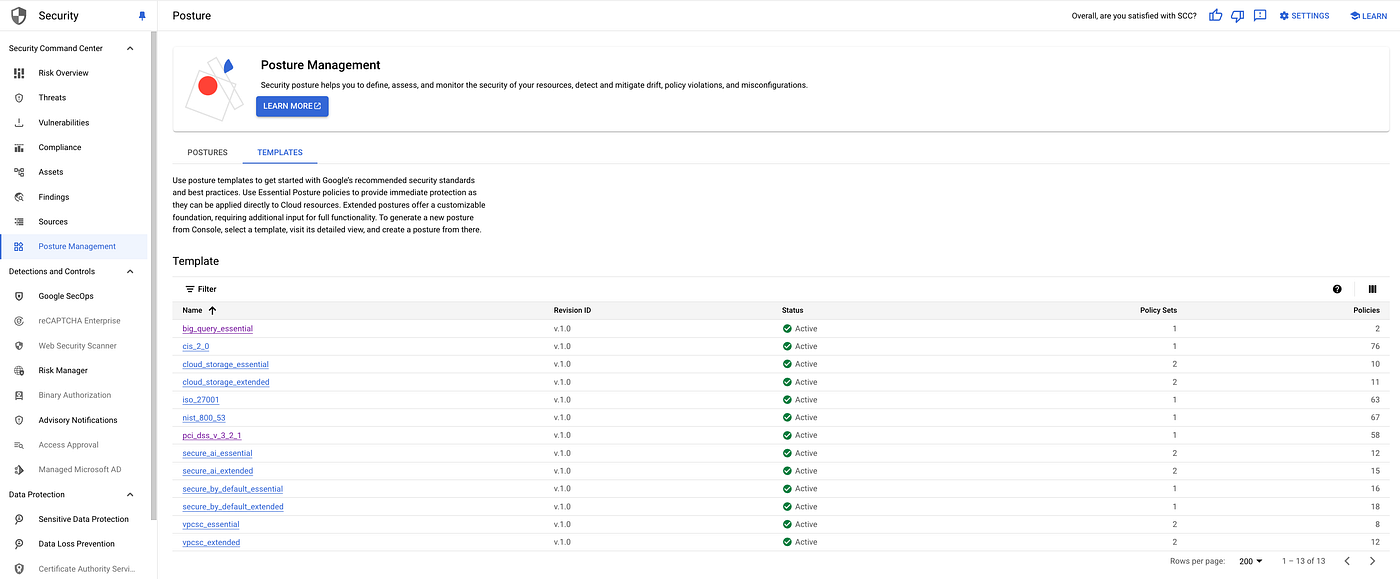The image size is (1400, 579).
Task: Click the Security shield logo icon
Action: [x=19, y=16]
